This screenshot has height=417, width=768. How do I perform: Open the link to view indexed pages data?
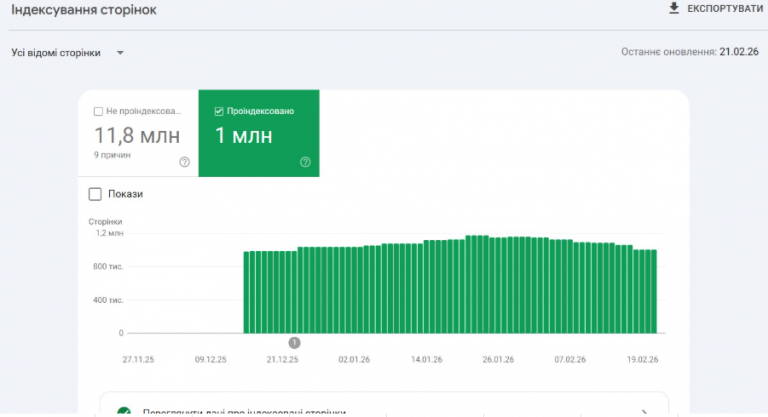click(244, 413)
